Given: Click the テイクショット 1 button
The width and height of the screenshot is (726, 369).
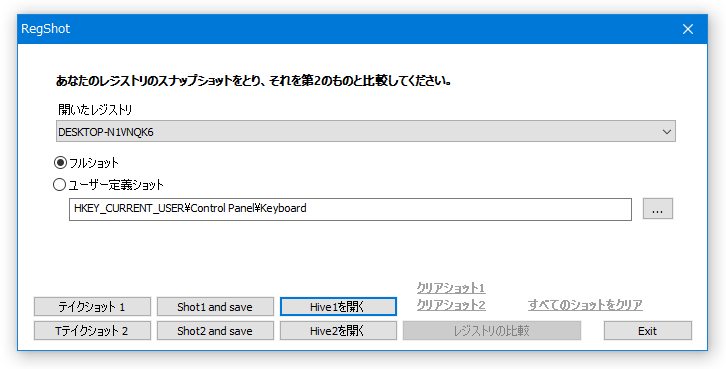Looking at the screenshot, I should tap(92, 306).
